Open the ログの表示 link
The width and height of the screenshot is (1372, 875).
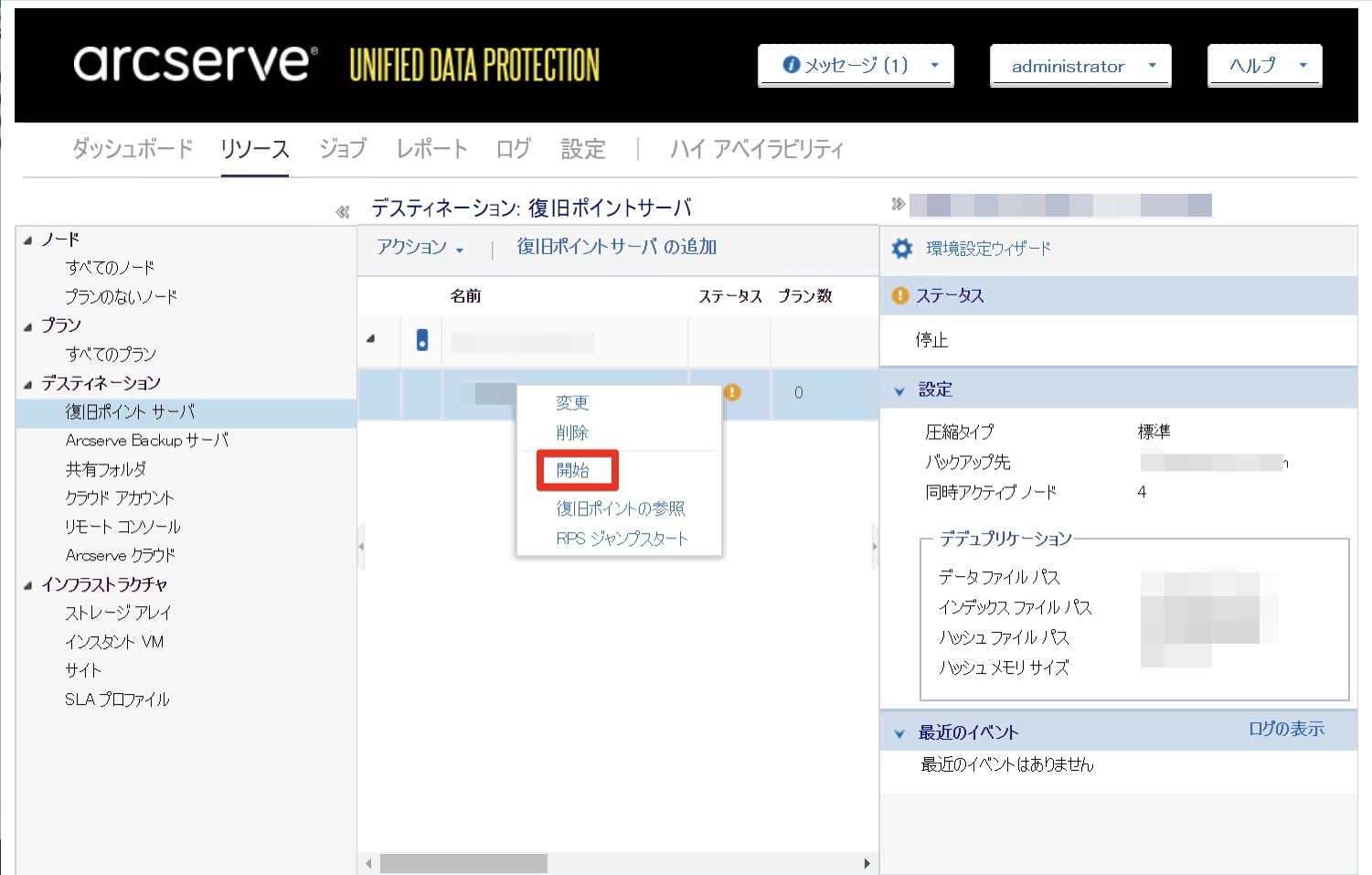(x=1286, y=729)
